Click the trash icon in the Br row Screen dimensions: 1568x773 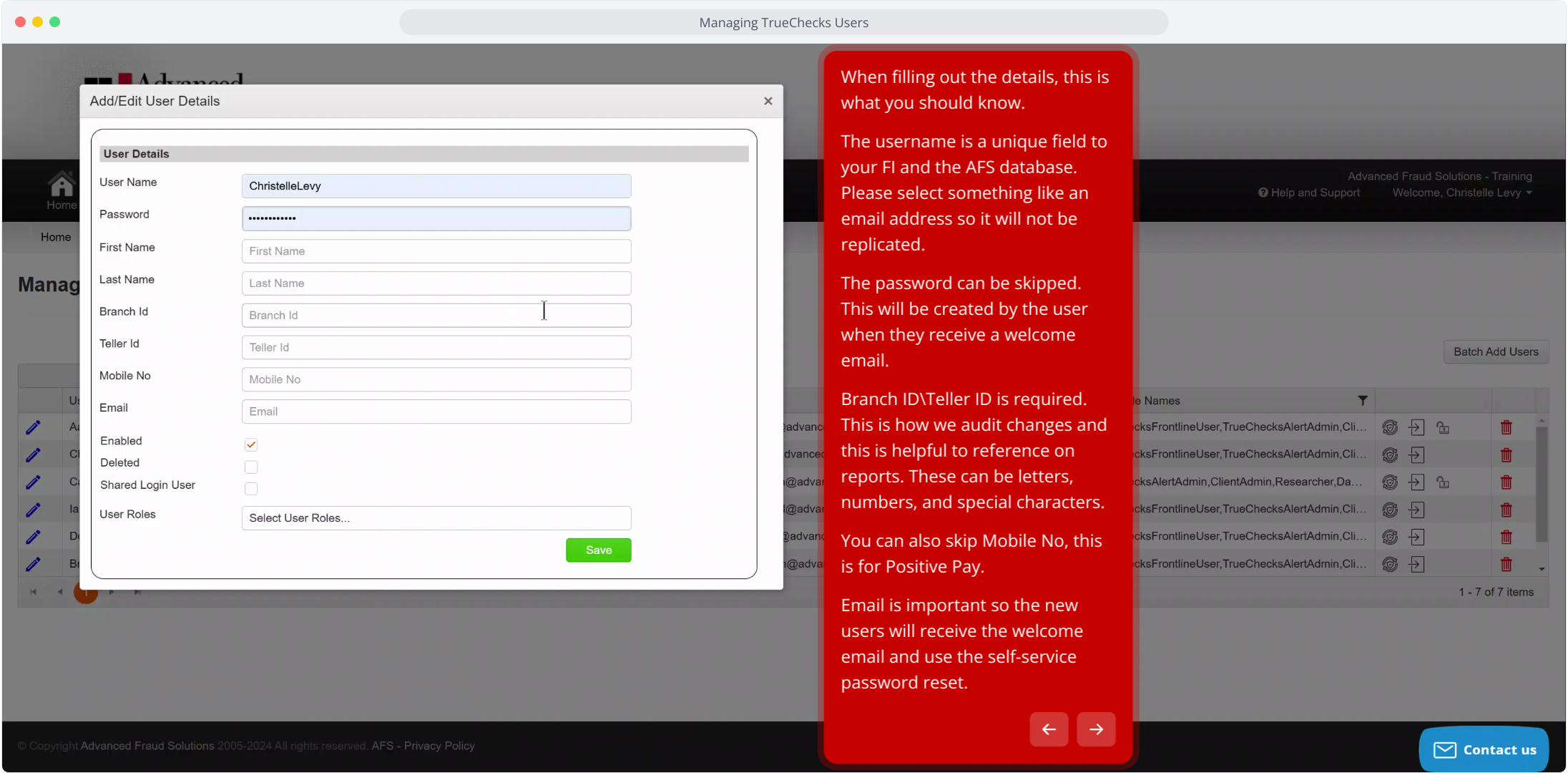(x=1506, y=564)
